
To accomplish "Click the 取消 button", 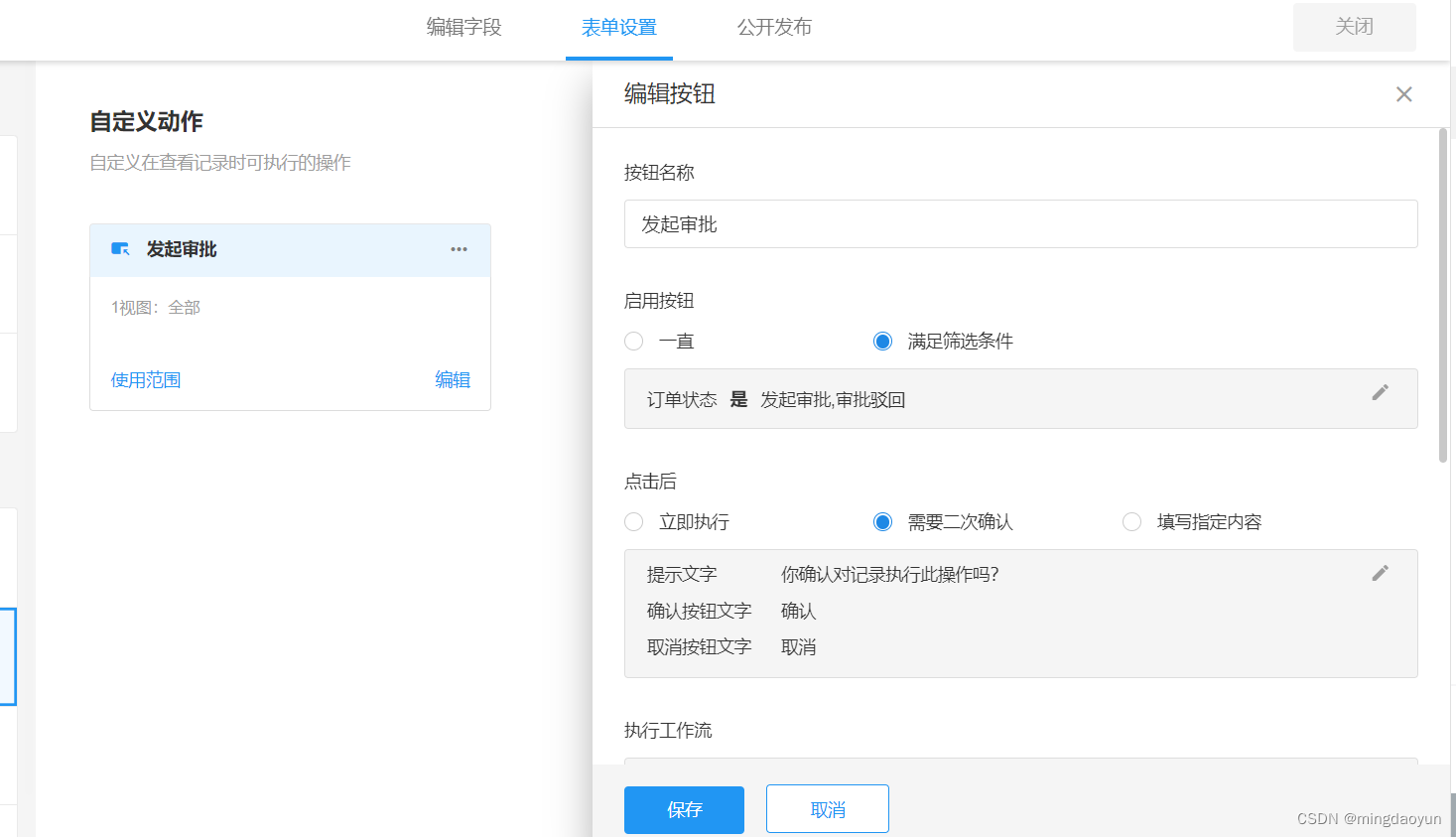I will click(827, 808).
